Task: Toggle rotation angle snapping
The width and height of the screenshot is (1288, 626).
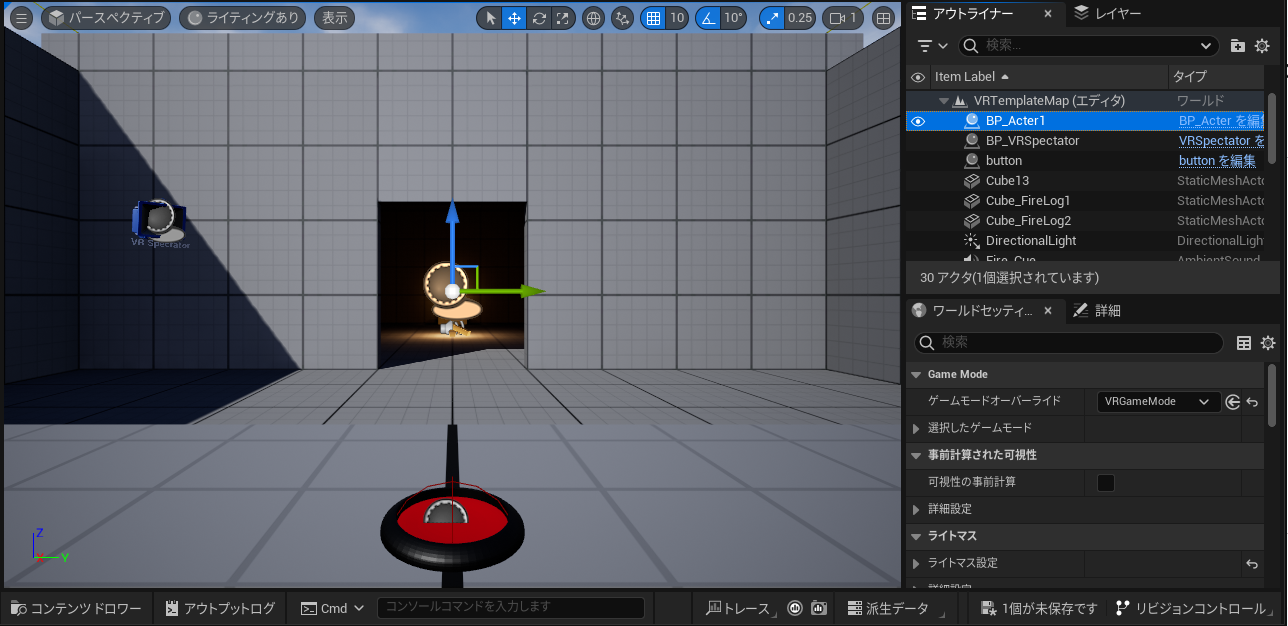Action: pyautogui.click(x=707, y=18)
